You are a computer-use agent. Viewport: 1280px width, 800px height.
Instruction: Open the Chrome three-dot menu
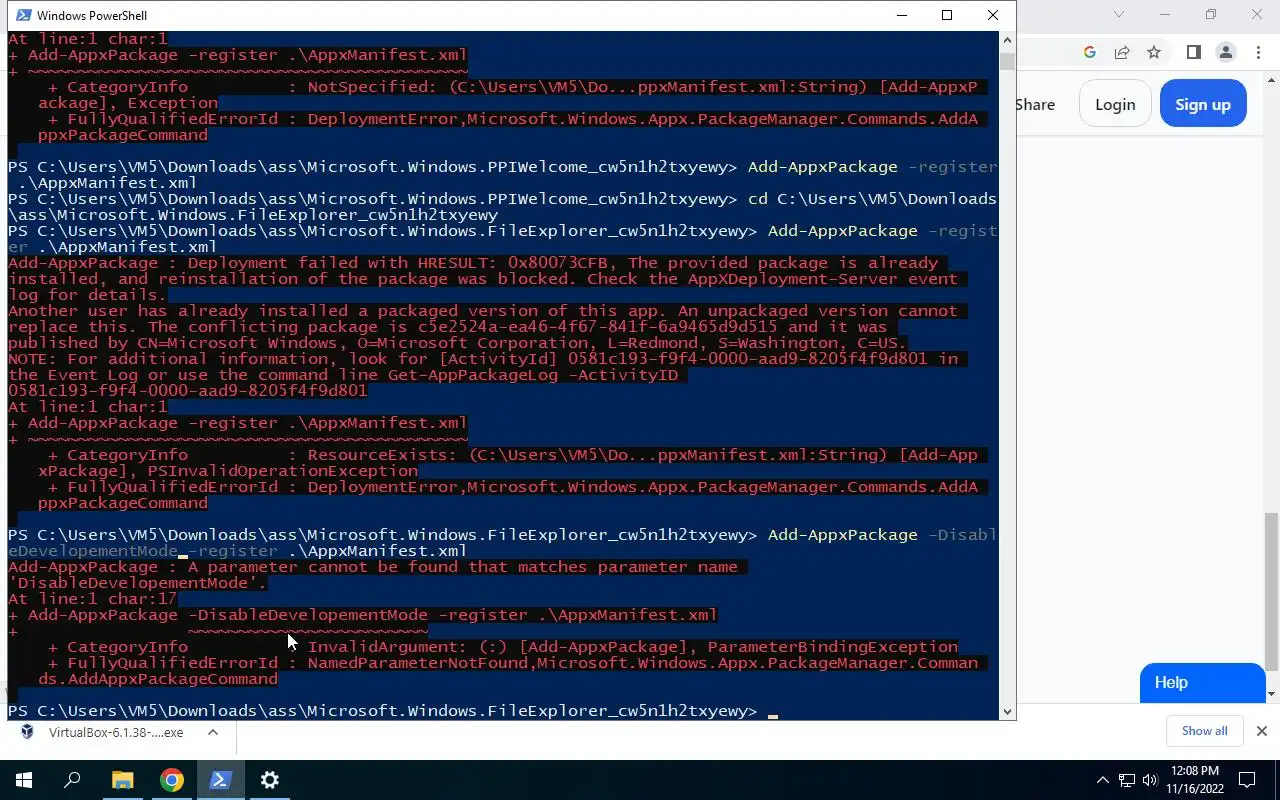[1259, 52]
